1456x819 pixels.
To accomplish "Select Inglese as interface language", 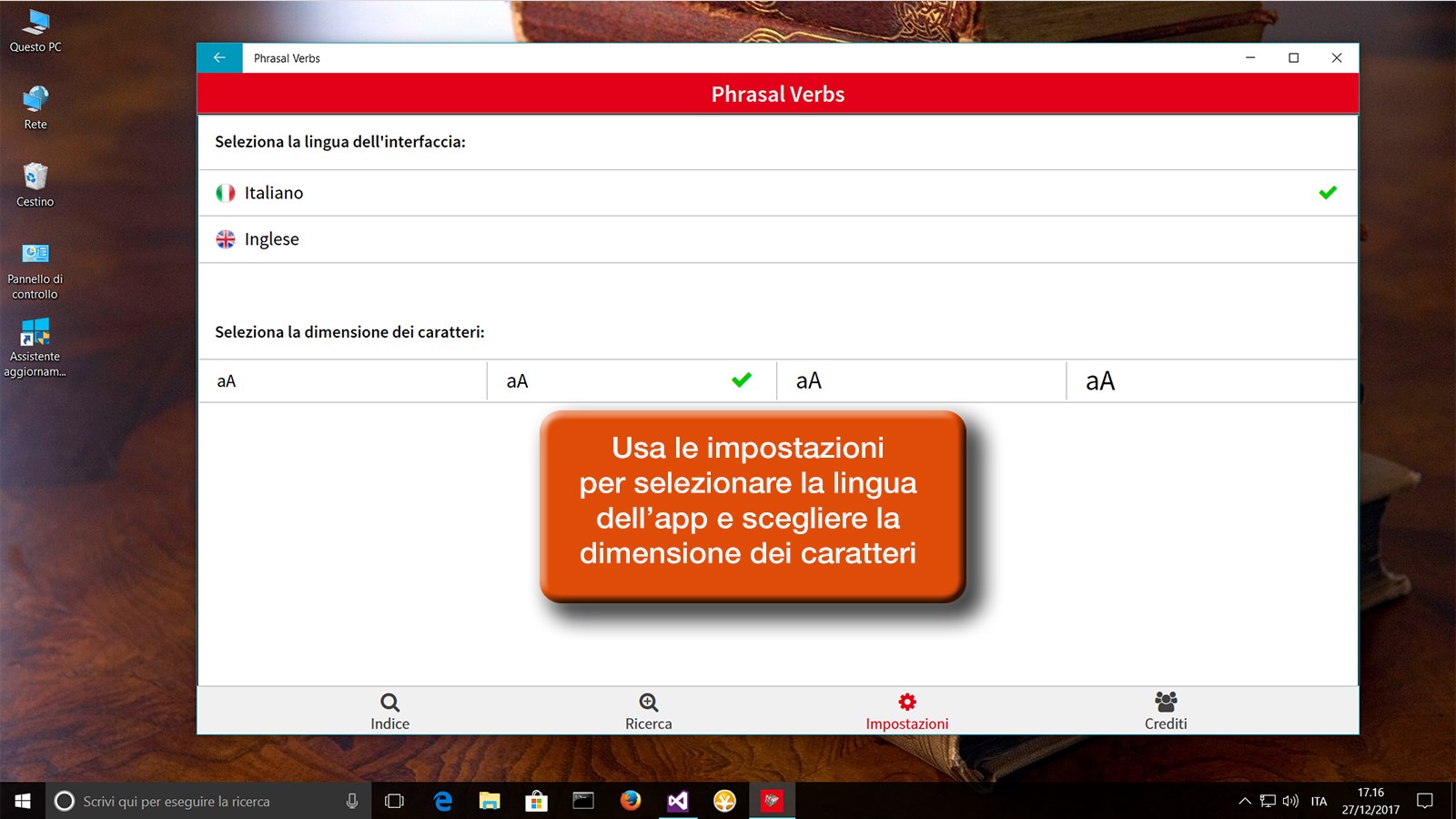I will 778,239.
